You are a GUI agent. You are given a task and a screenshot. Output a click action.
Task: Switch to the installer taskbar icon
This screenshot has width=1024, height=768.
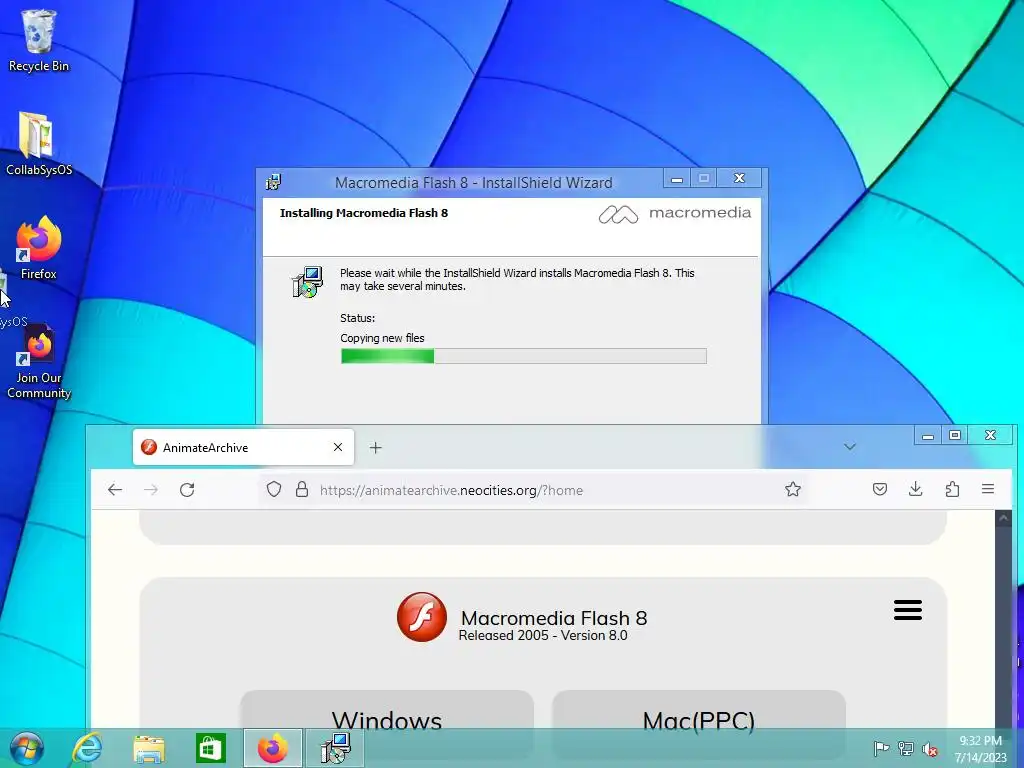tap(335, 748)
